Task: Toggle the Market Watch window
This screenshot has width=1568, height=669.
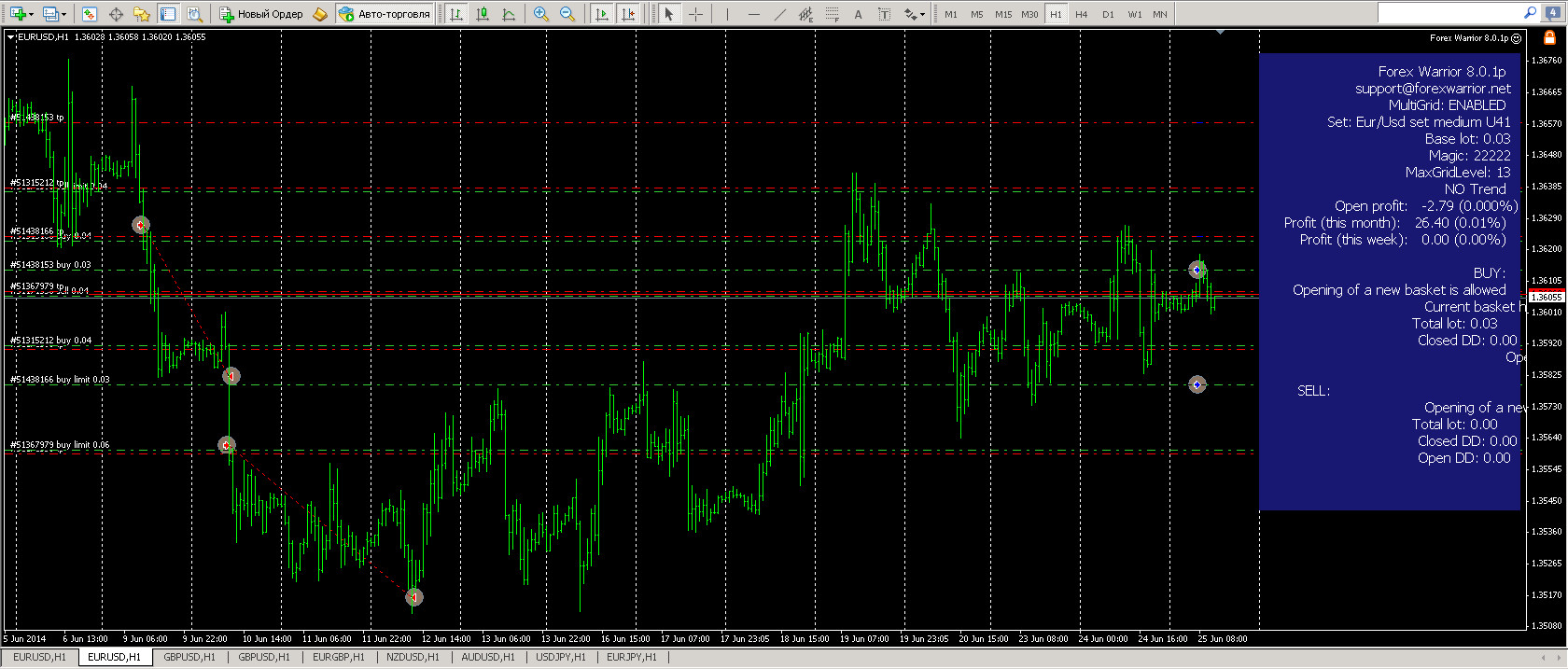Action: 90,14
